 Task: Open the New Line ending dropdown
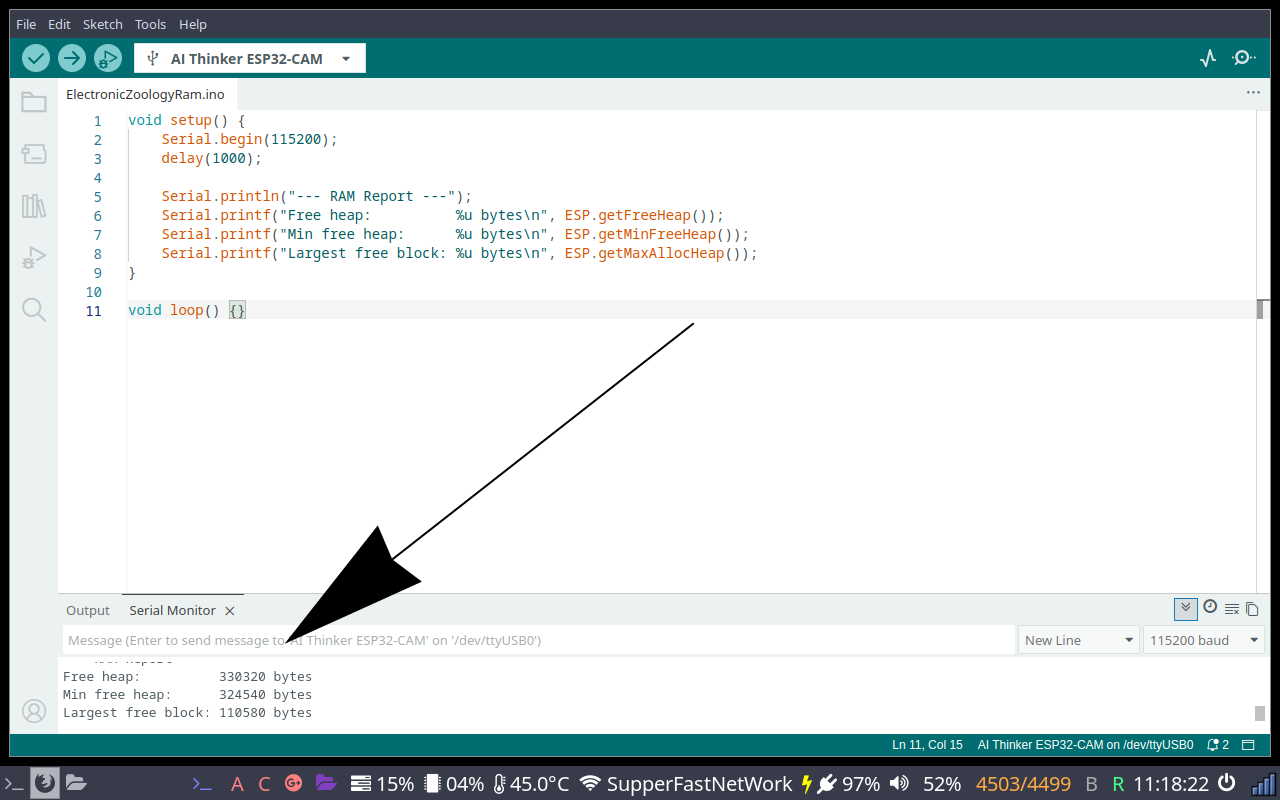[x=1078, y=640]
